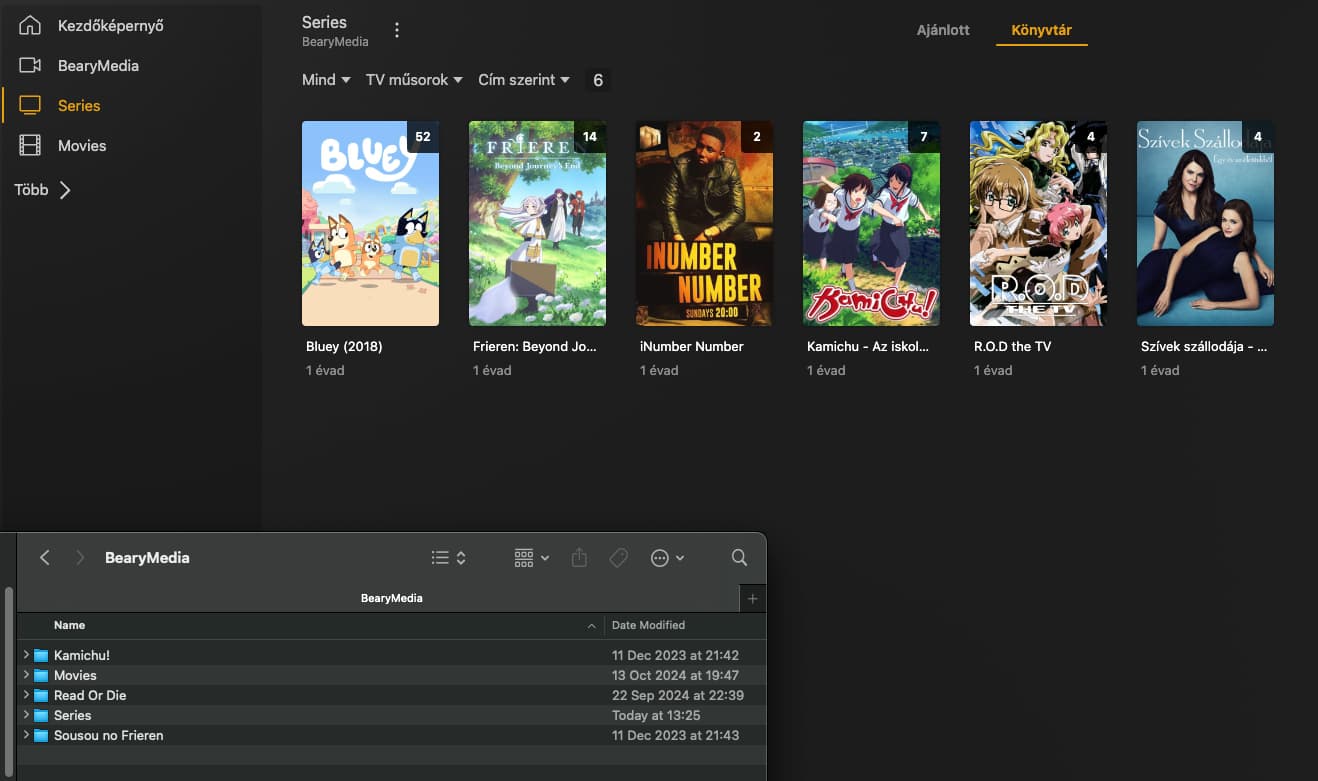1318x781 pixels.
Task: Open the R.O.D the TV poster
Action: [x=1038, y=223]
